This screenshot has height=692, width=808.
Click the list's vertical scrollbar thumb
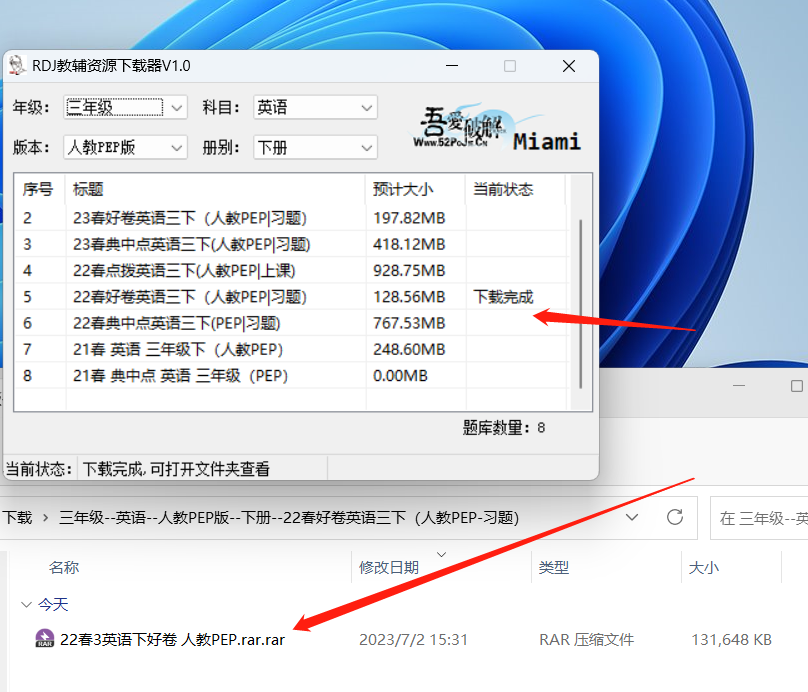581,304
